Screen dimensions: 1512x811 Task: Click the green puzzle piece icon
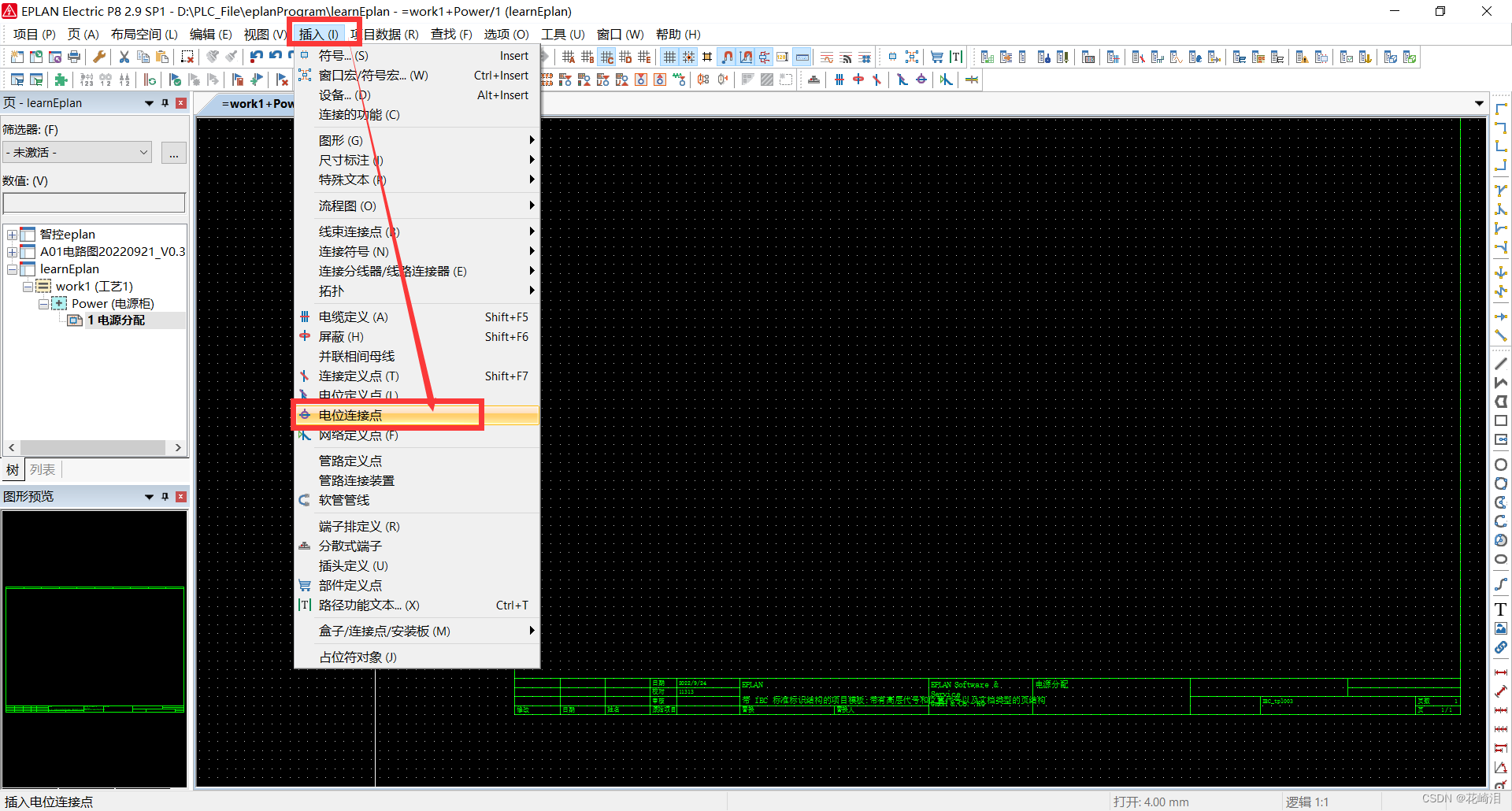coord(61,80)
